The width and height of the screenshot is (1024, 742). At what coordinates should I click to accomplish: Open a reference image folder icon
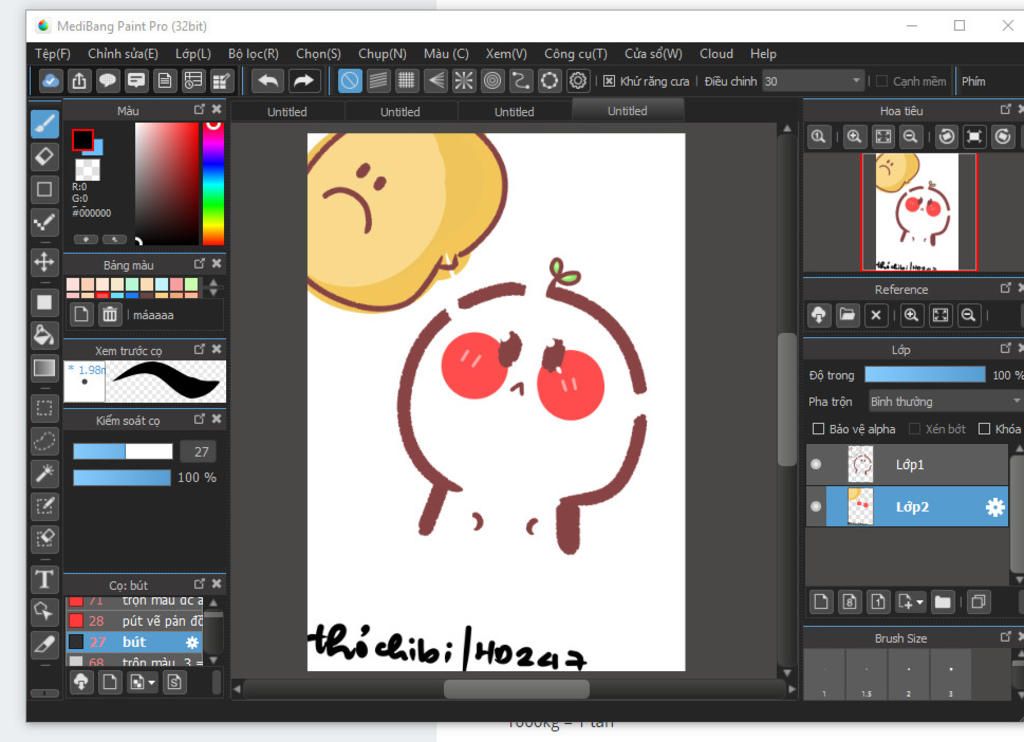point(847,315)
